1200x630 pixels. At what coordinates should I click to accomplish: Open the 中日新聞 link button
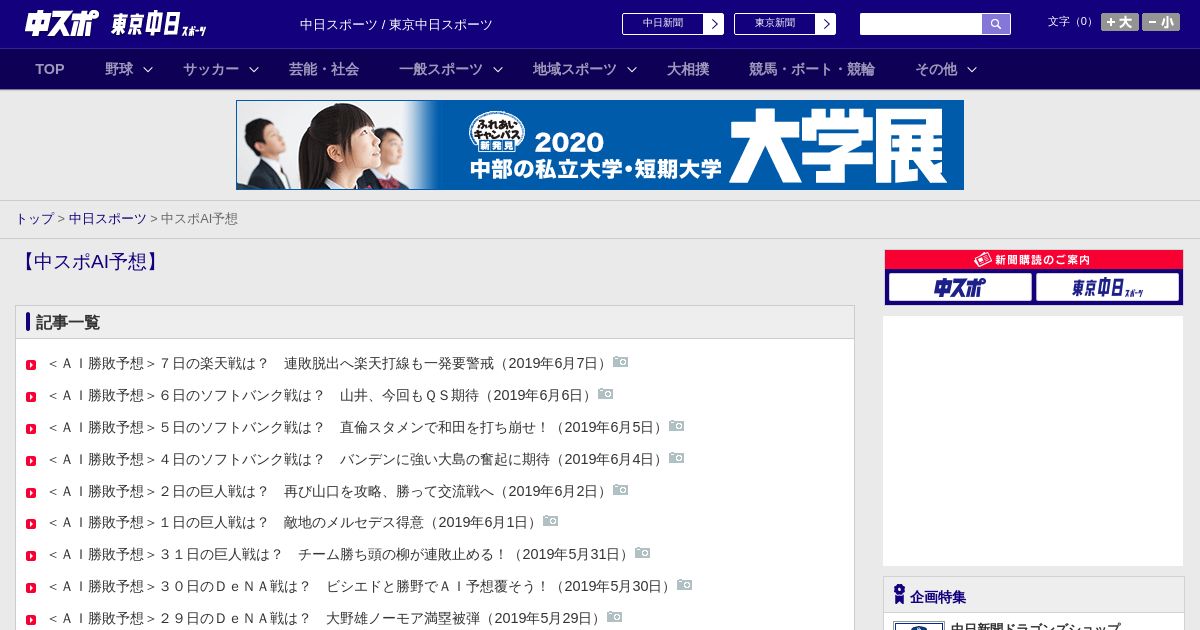(673, 24)
